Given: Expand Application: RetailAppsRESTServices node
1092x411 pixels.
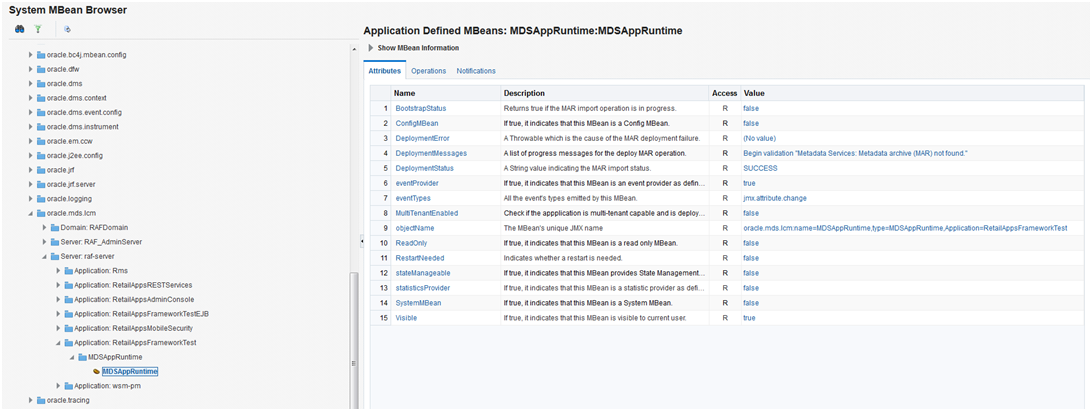Looking at the screenshot, I should click(58, 285).
